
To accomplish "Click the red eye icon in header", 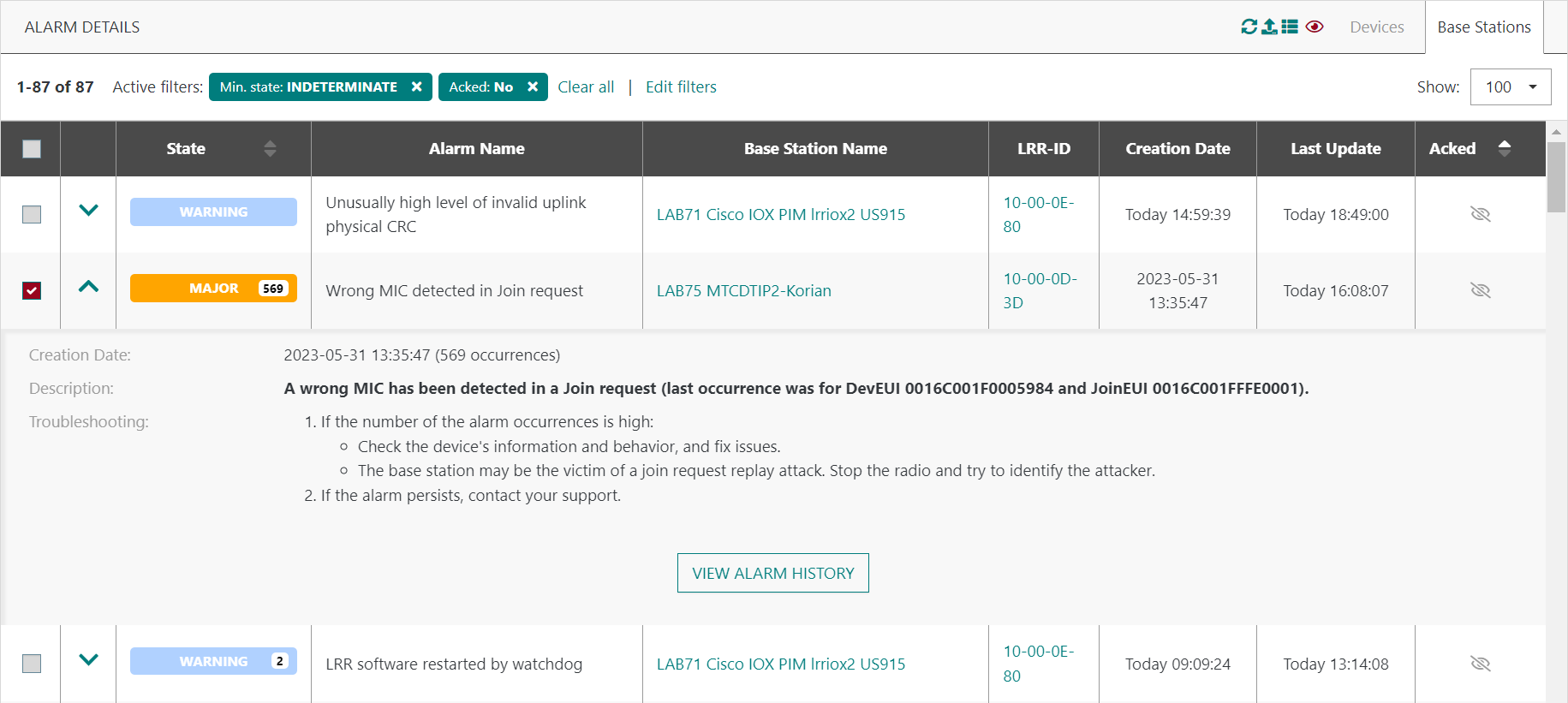I will tap(1315, 27).
